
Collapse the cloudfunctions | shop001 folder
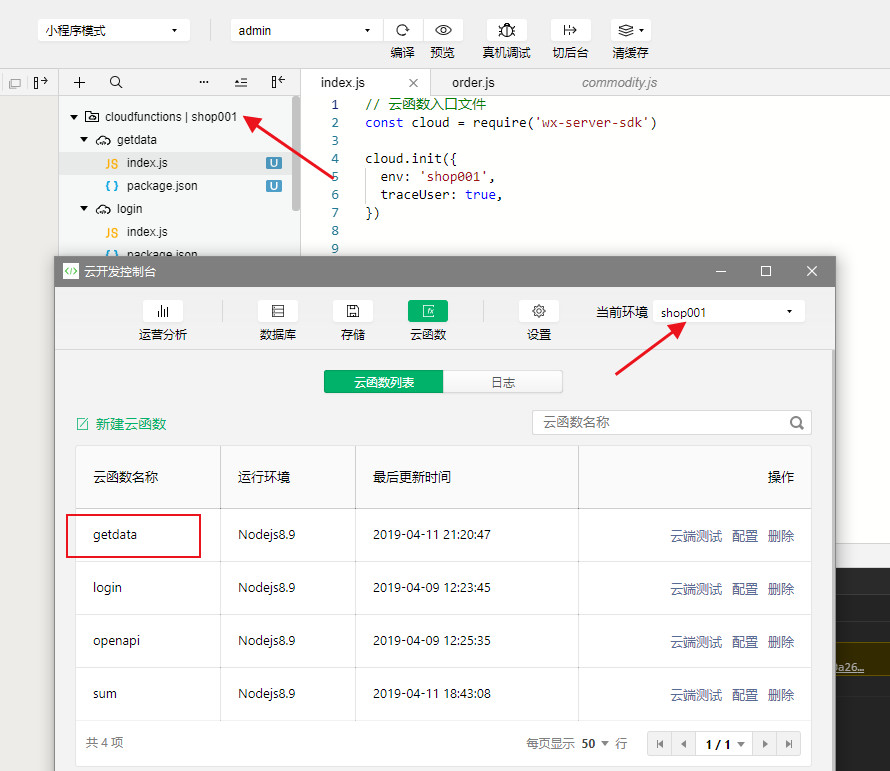[74, 117]
